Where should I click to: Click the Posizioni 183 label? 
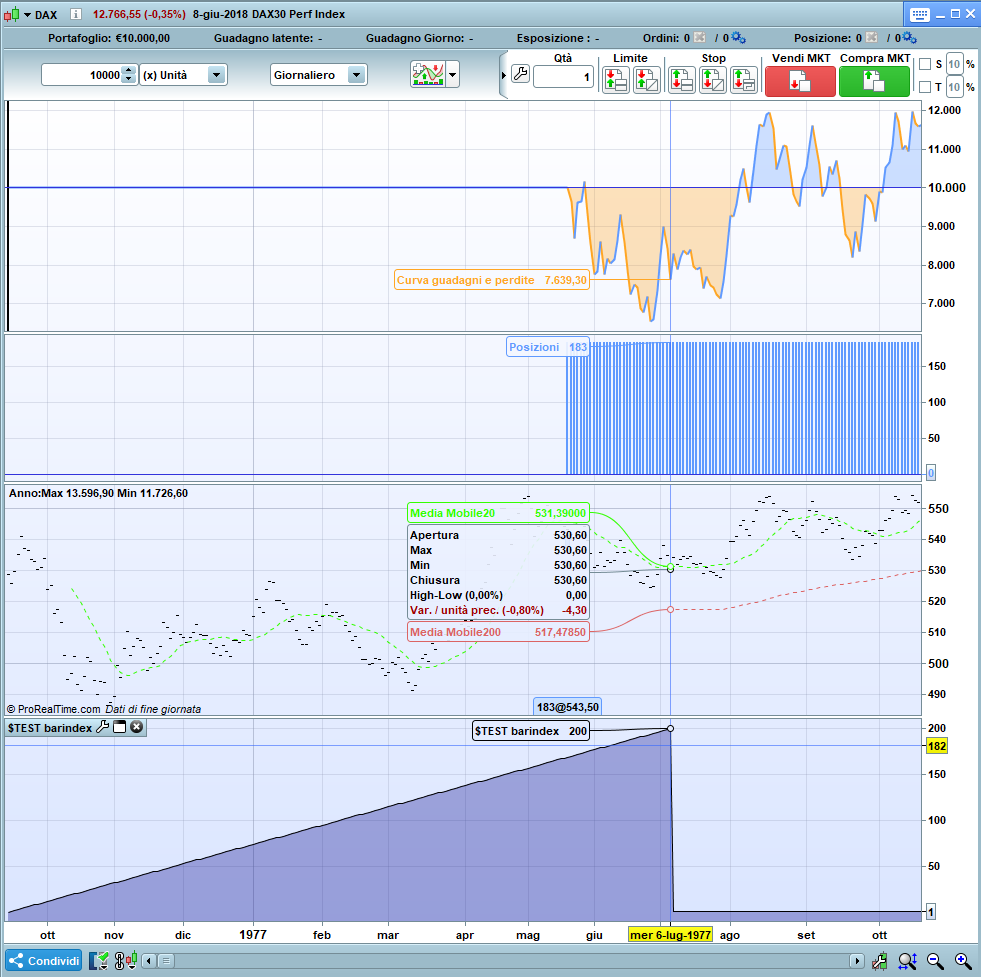click(x=548, y=347)
